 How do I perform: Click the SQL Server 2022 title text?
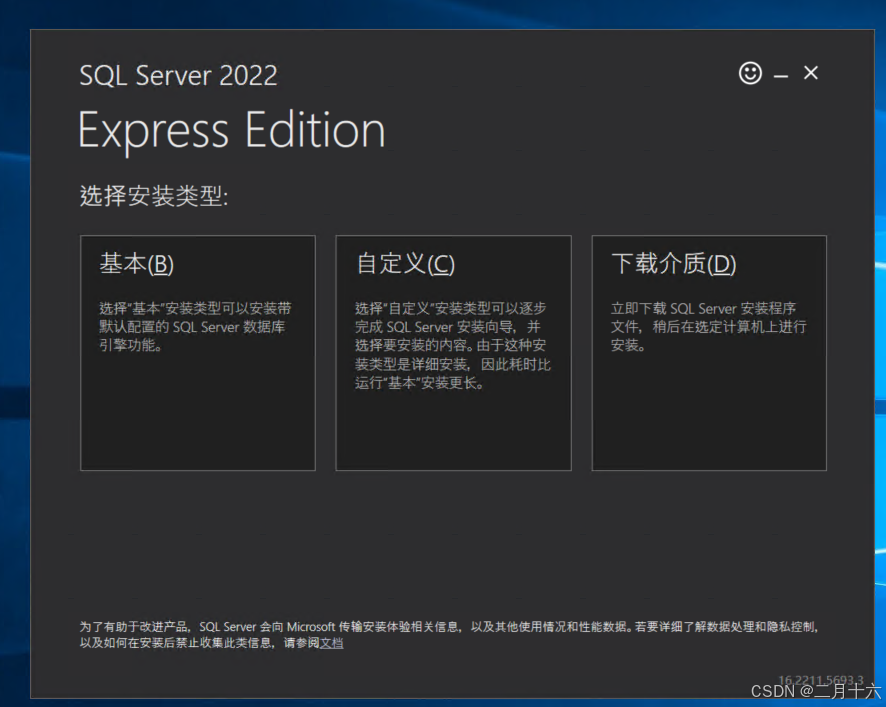[179, 75]
